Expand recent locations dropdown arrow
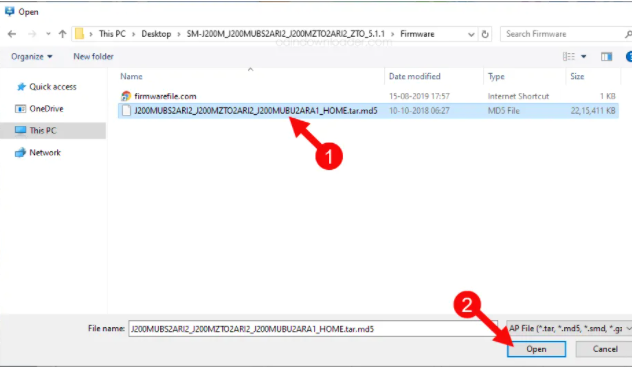The height and width of the screenshot is (368, 632). click(48, 34)
